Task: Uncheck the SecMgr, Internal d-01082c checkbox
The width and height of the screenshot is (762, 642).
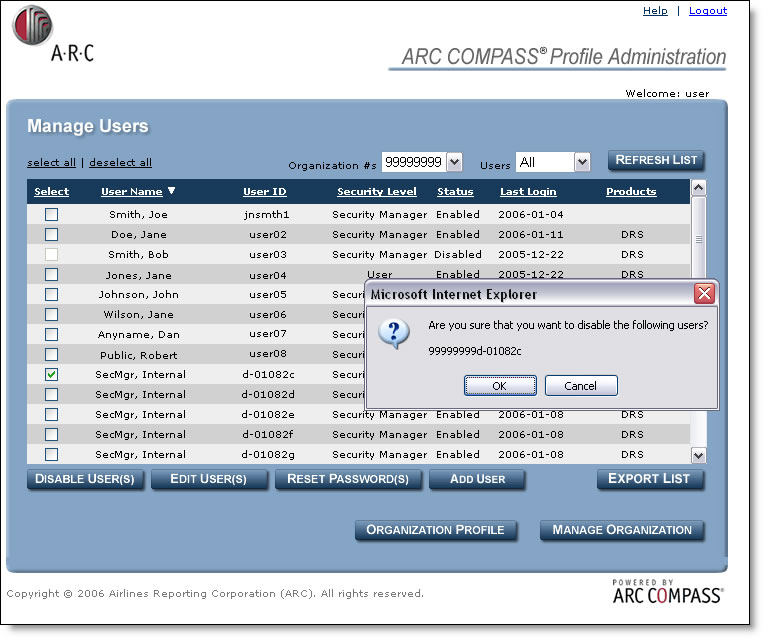Action: click(x=51, y=374)
